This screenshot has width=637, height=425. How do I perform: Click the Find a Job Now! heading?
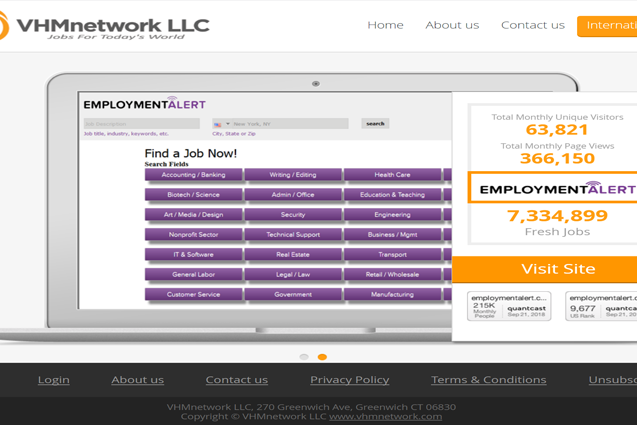click(191, 153)
